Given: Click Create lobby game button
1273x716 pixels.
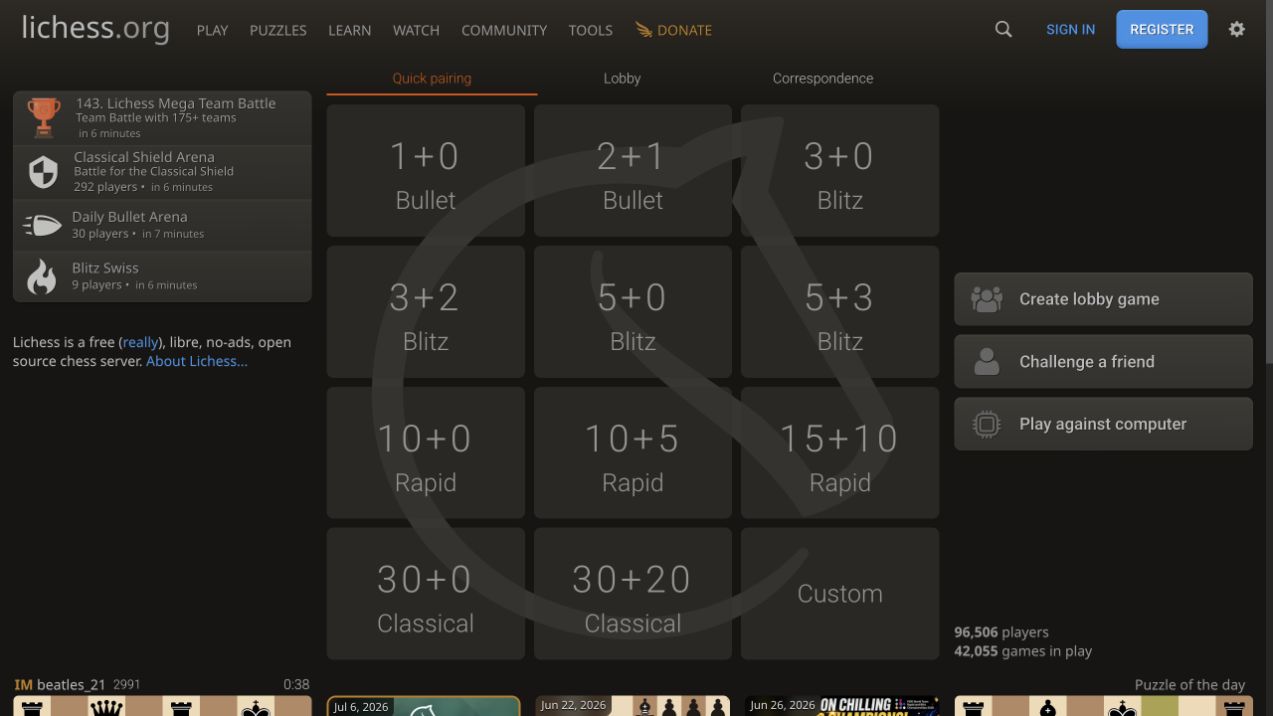Looking at the screenshot, I should tap(1103, 299).
